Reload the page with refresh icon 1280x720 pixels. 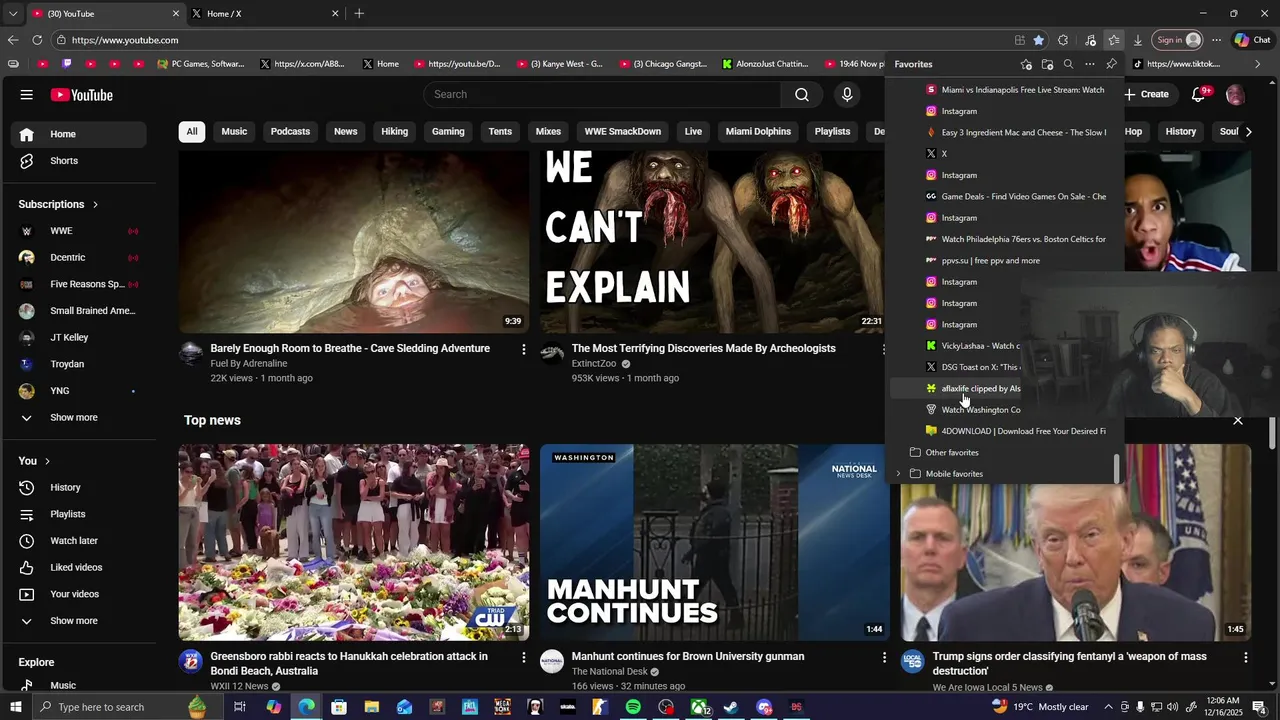point(37,40)
